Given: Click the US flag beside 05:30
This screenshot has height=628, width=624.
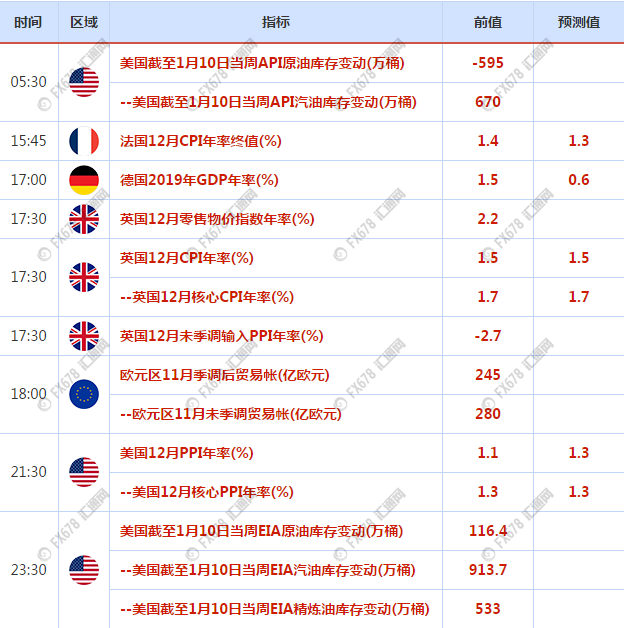Looking at the screenshot, I should coord(84,82).
